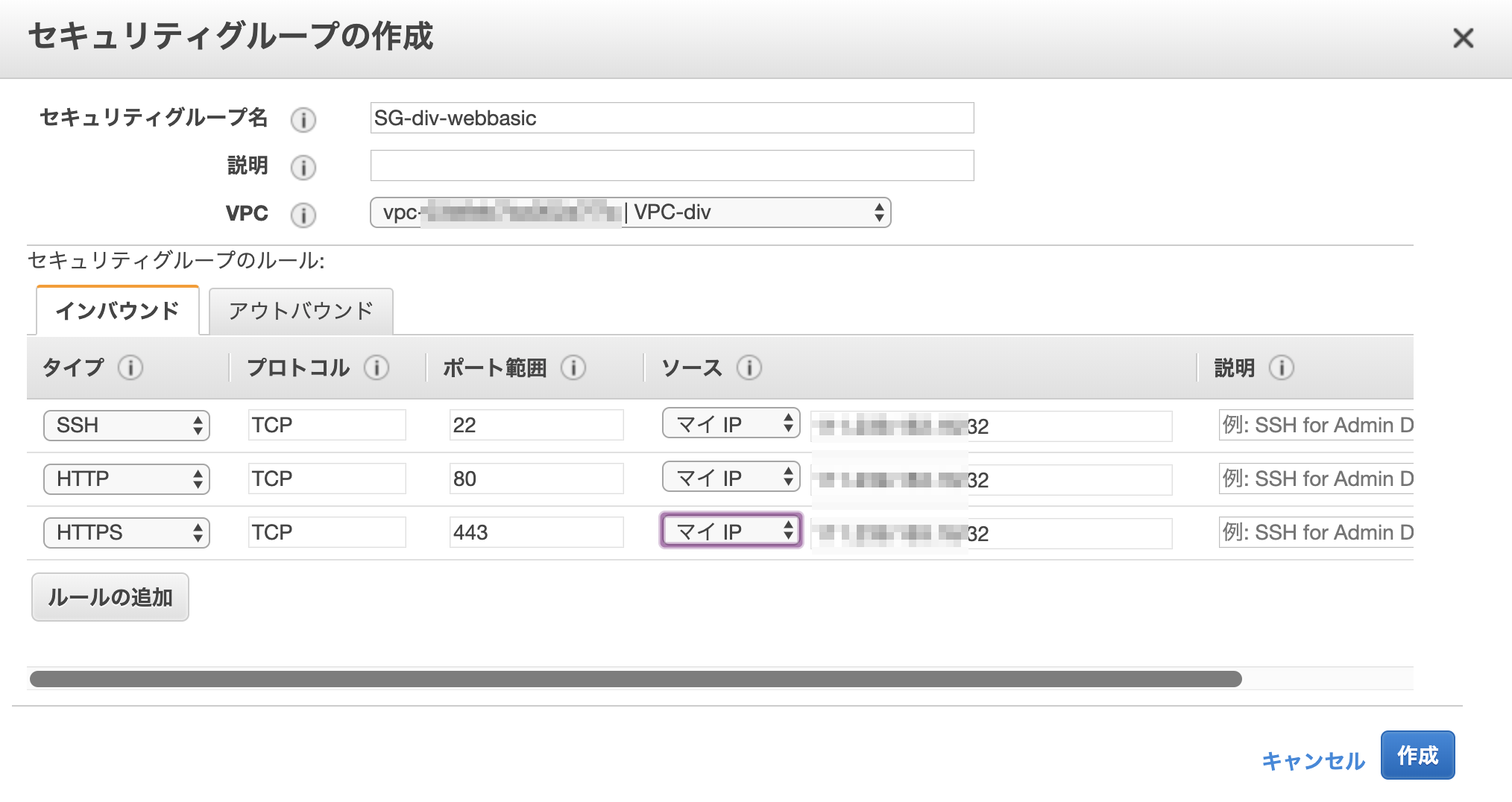Click the ソース column header text
Image resolution: width=1512 pixels, height=802 pixels.
coord(693,367)
